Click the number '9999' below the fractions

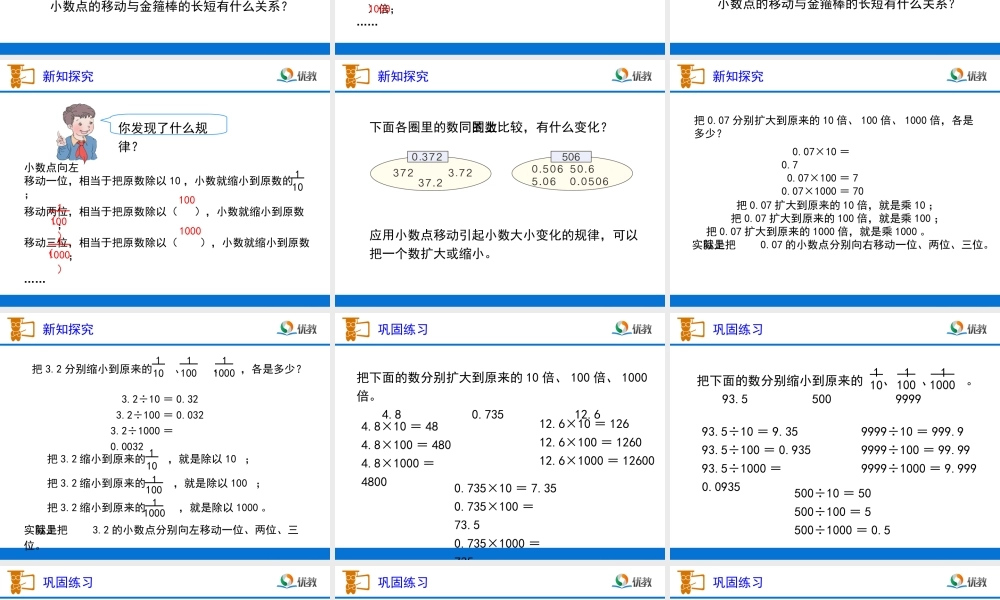[x=908, y=399]
